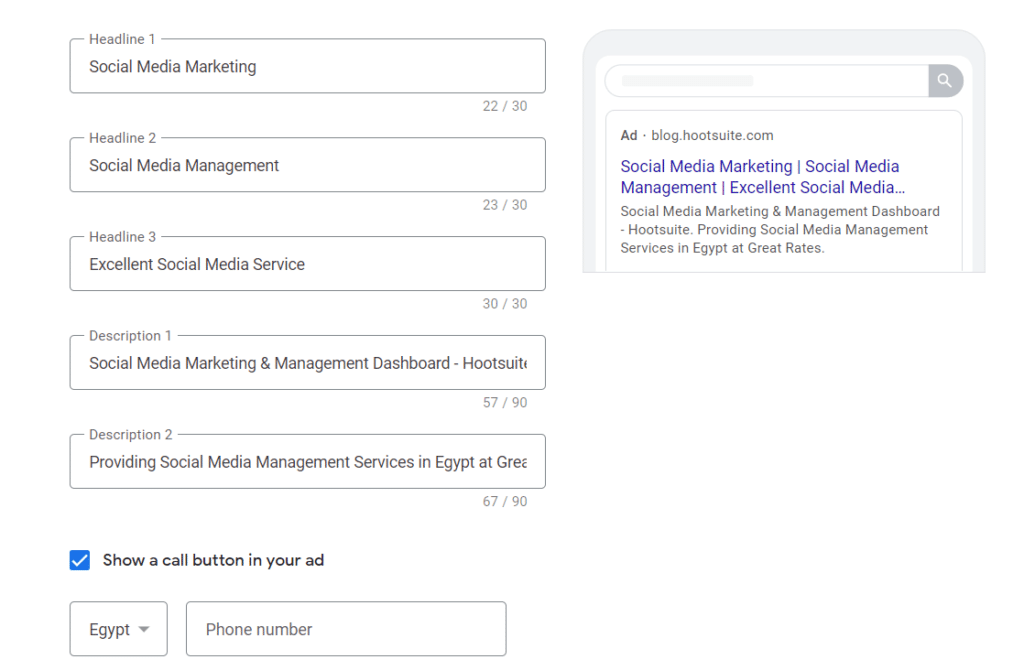
Task: Click the search magnifier icon in preview
Action: click(944, 80)
